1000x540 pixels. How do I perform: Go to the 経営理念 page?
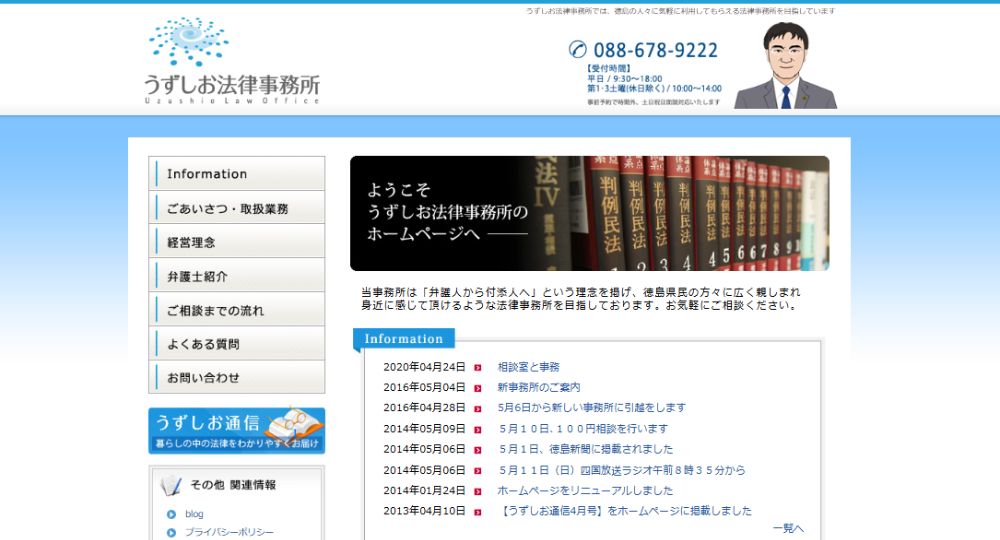[237, 242]
